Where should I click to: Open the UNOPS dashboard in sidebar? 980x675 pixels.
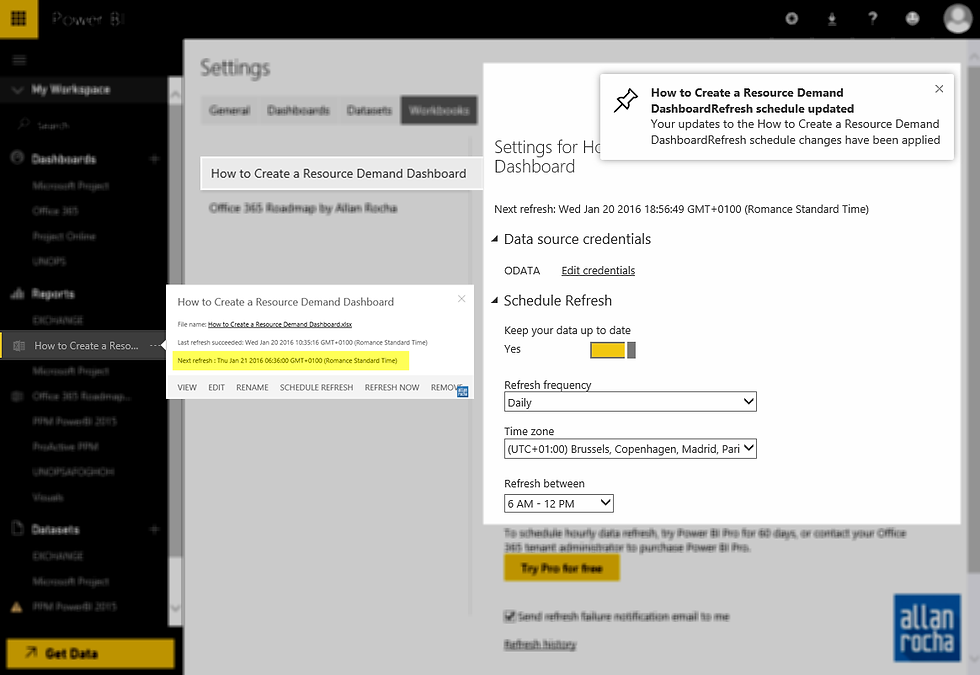49,261
